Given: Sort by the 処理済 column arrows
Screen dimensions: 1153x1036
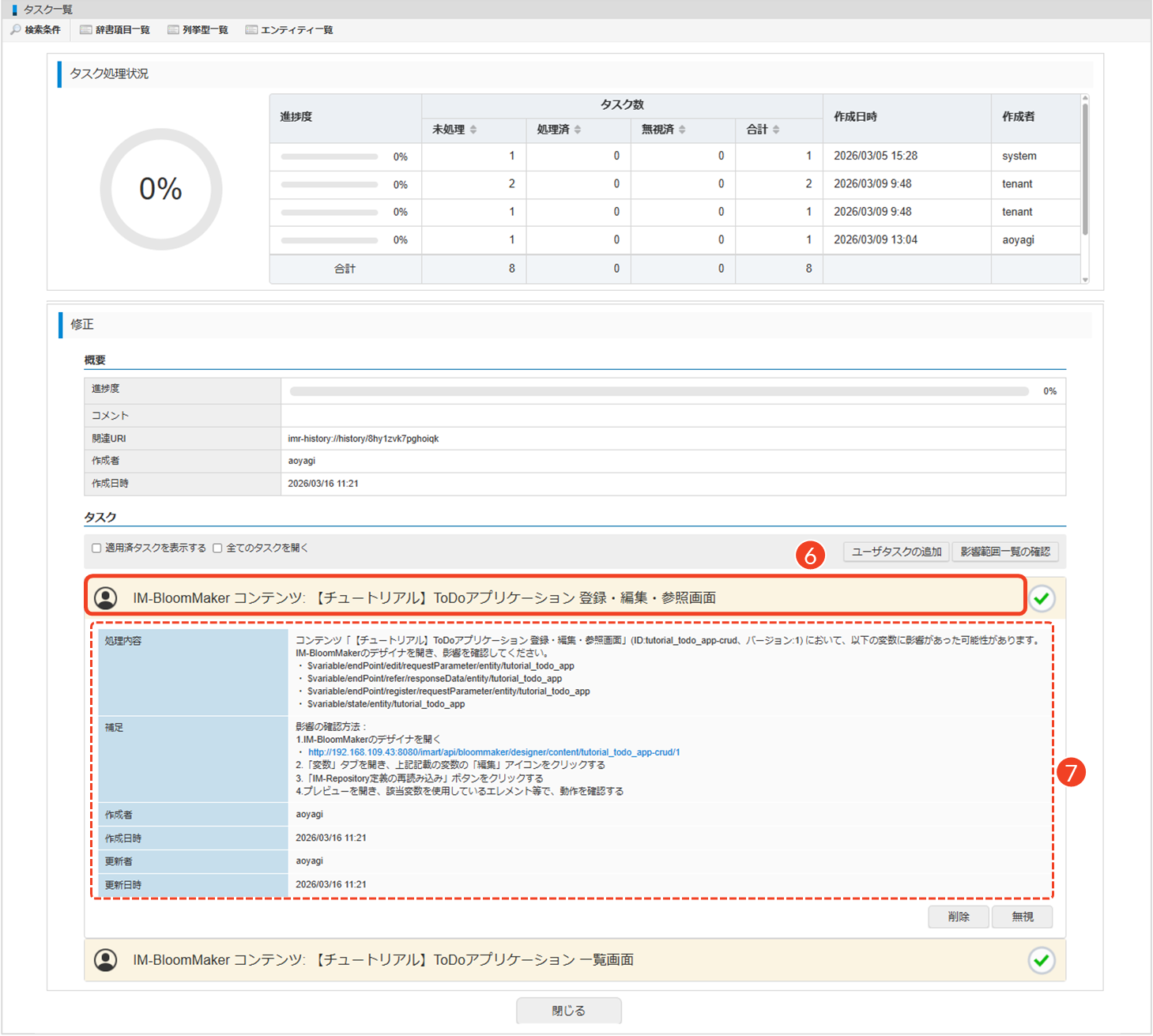Looking at the screenshot, I should pos(578,130).
